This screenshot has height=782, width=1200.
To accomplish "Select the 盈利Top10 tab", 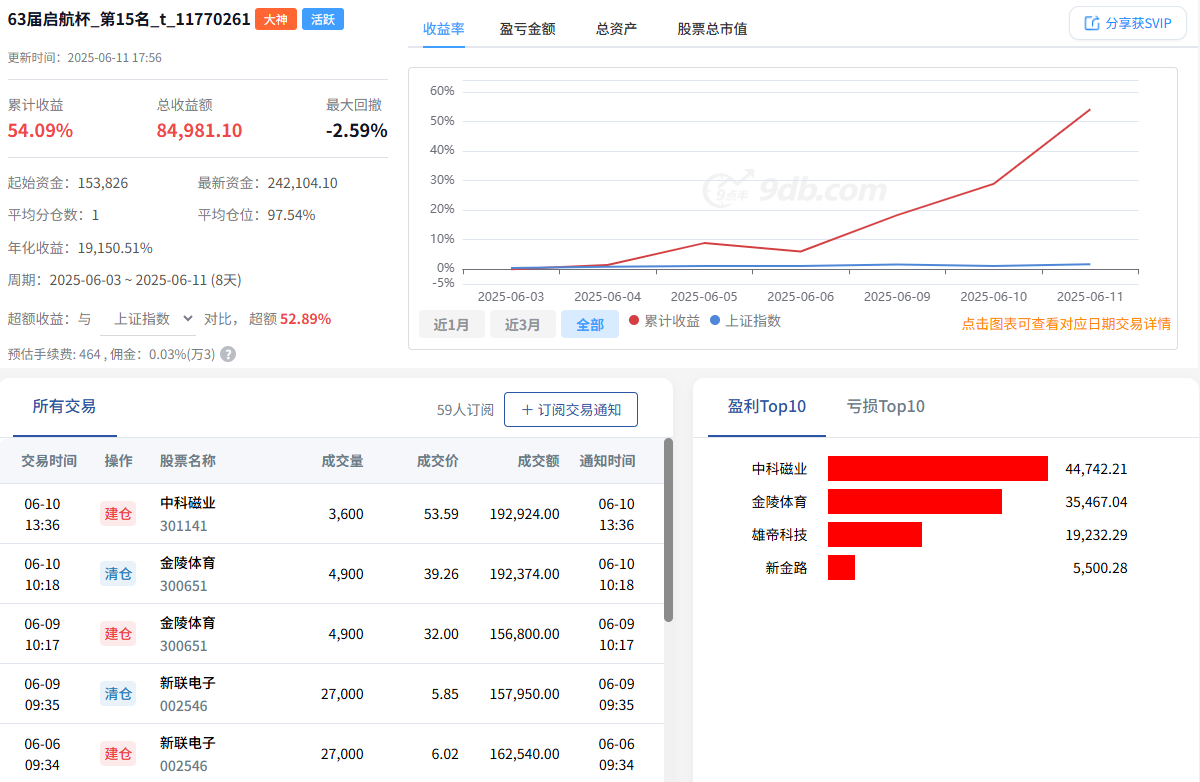I will pyautogui.click(x=767, y=406).
